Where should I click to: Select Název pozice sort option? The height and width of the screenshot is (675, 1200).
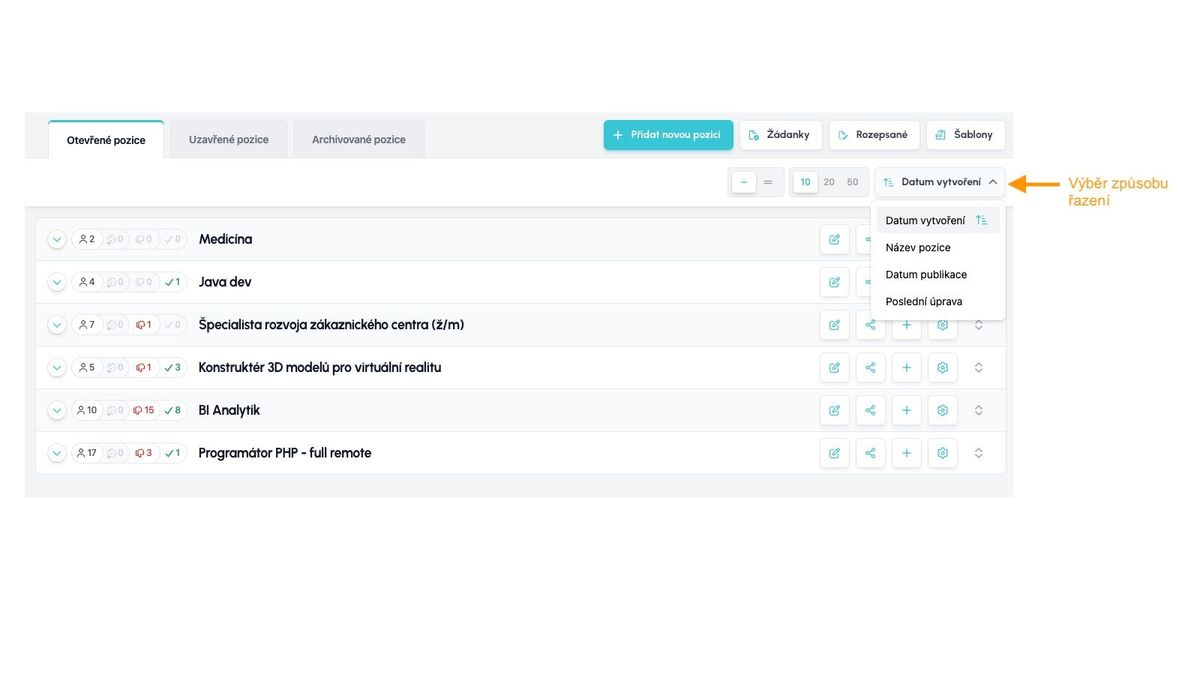coord(918,248)
